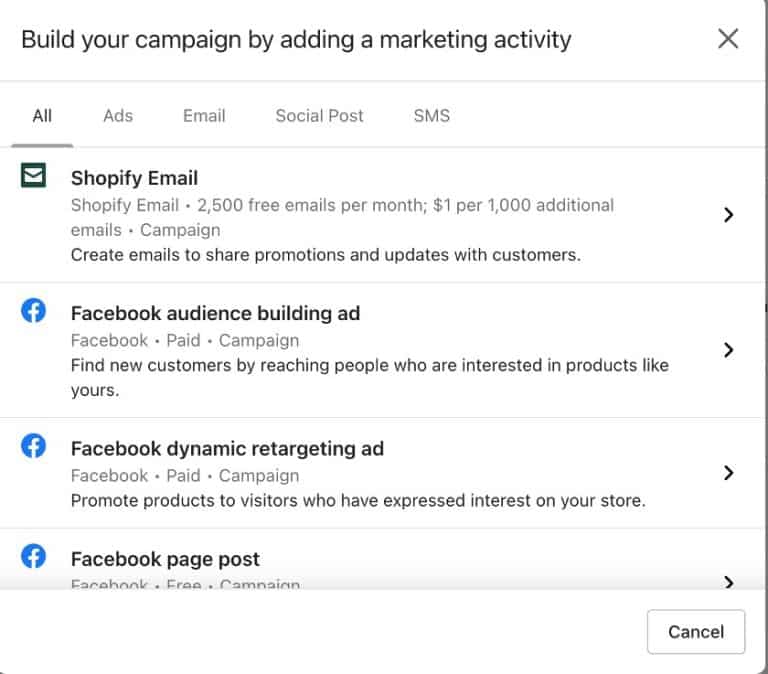The image size is (768, 674).
Task: Click the Shopify Email envelope icon
Action: [x=34, y=177]
